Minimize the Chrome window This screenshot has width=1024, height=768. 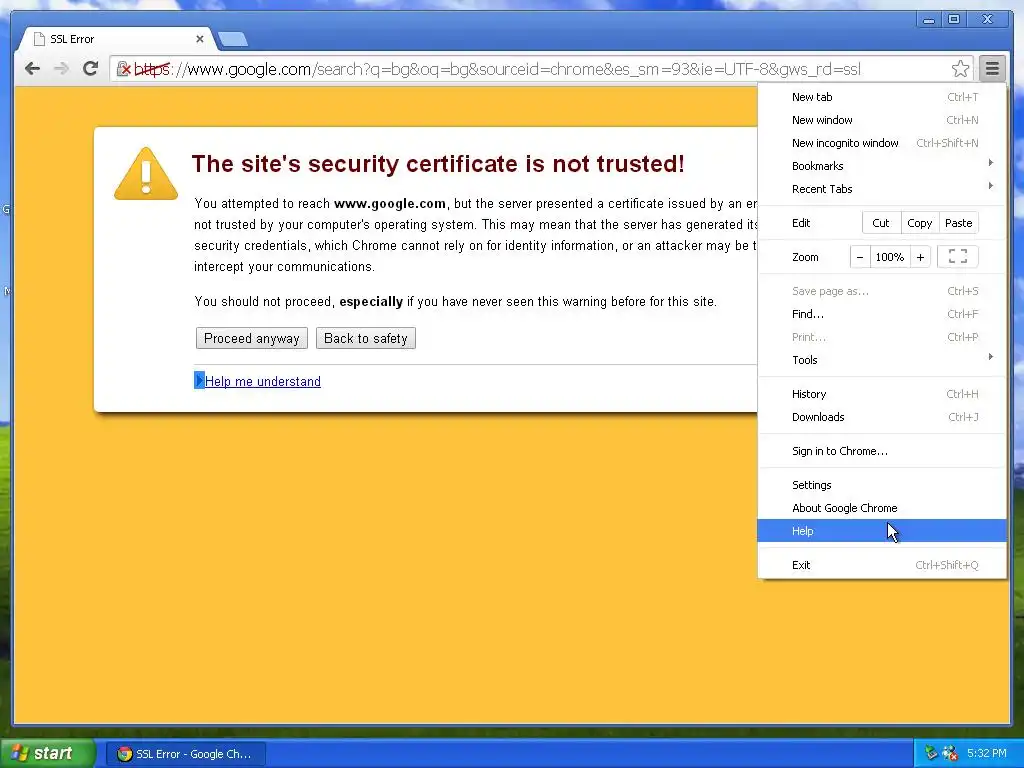[x=928, y=20]
